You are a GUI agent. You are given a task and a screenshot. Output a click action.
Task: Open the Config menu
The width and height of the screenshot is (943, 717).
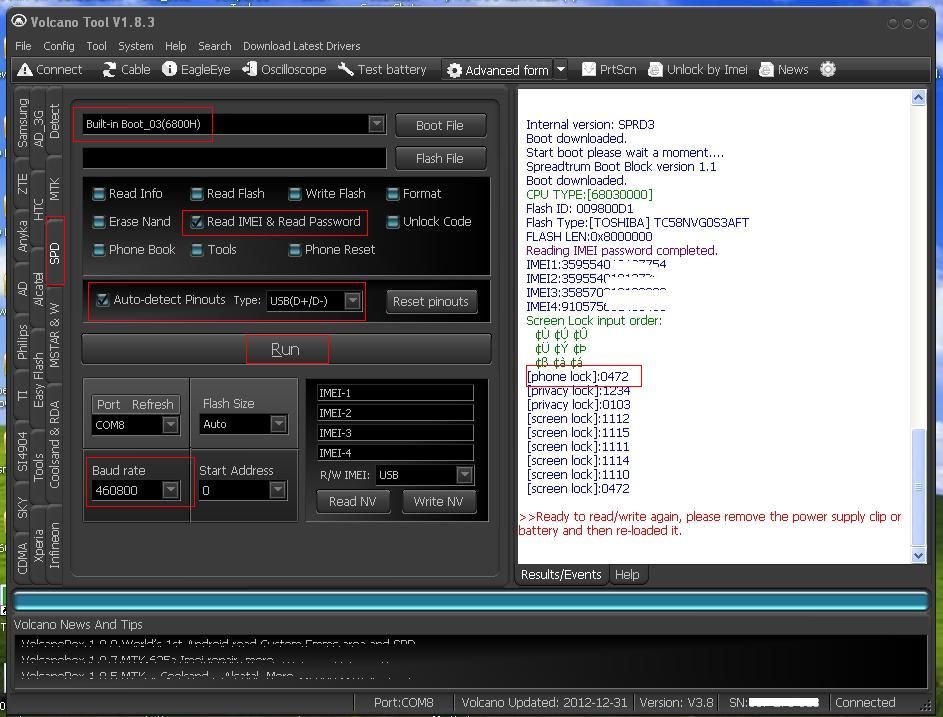59,46
